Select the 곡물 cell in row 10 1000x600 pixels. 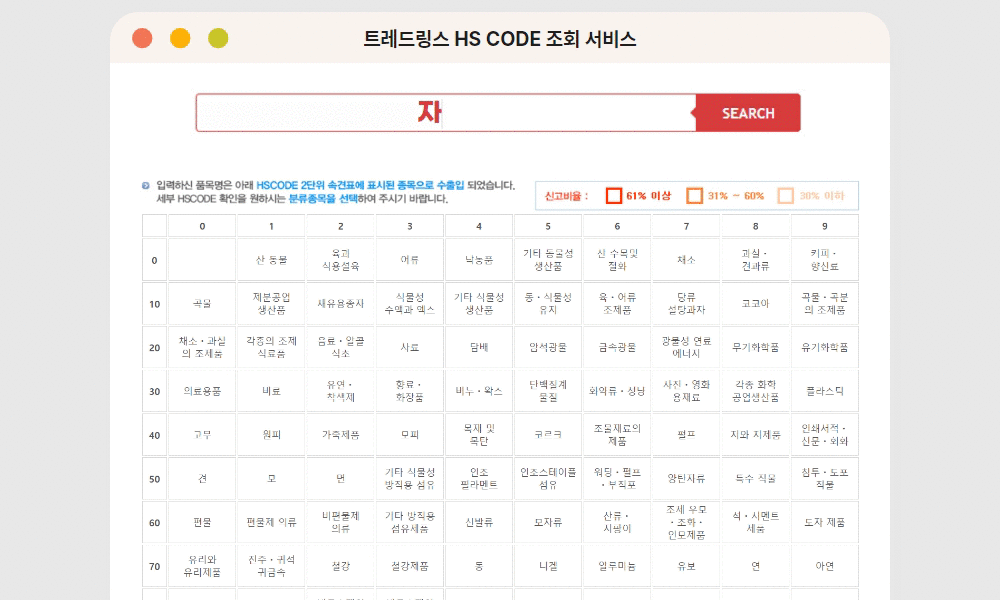(x=202, y=304)
